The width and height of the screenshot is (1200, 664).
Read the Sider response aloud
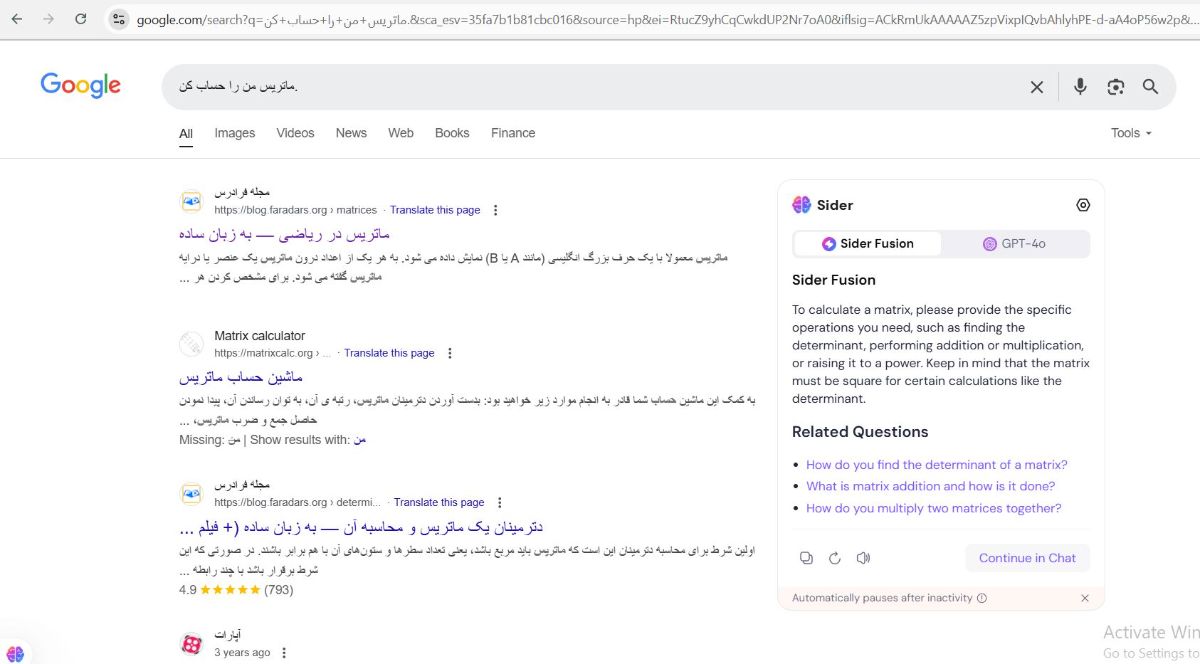863,558
